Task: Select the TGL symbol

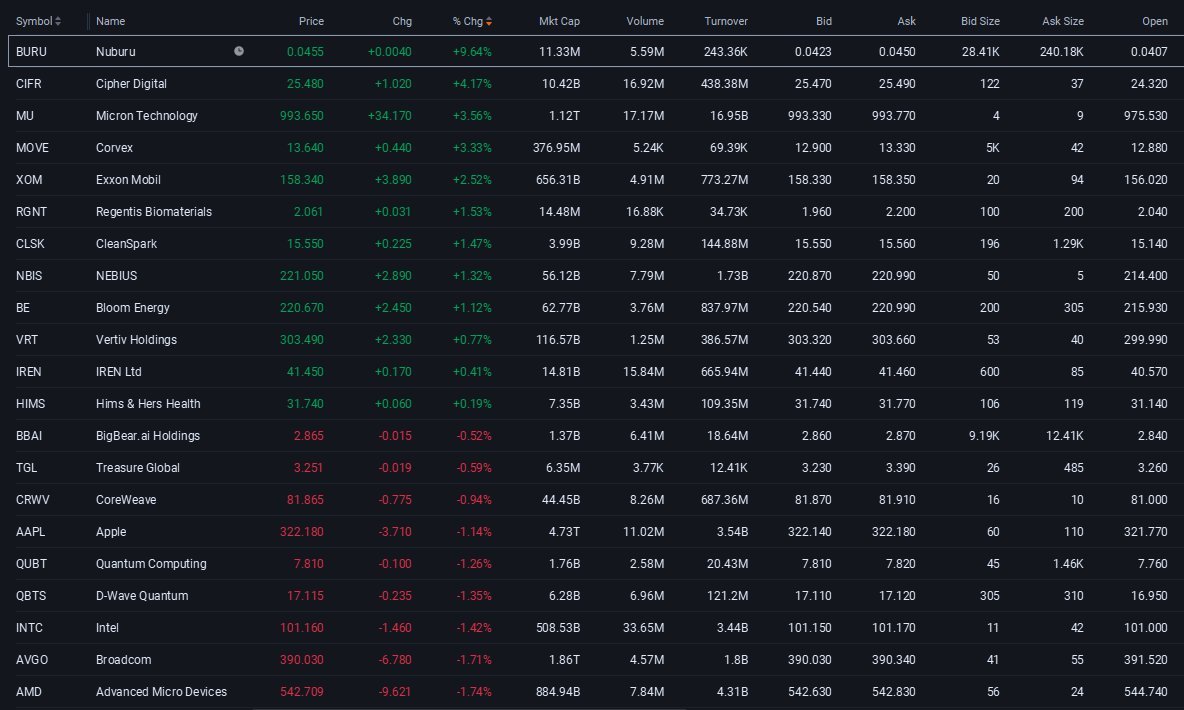Action: pos(26,468)
